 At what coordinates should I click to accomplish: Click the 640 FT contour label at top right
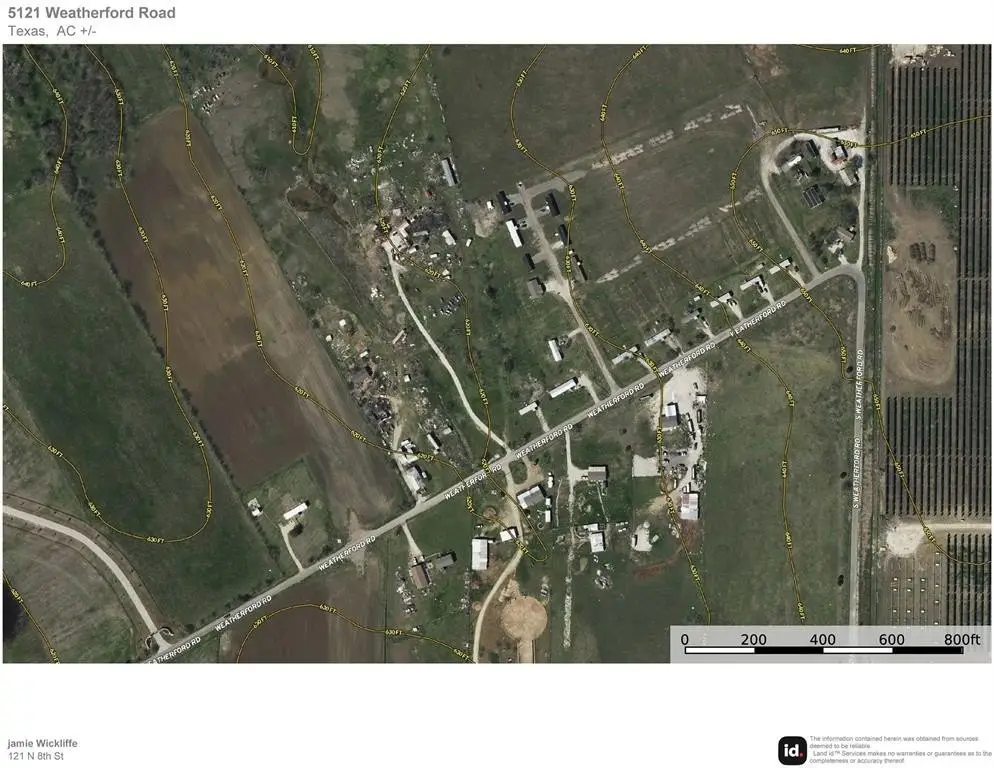pyautogui.click(x=849, y=48)
